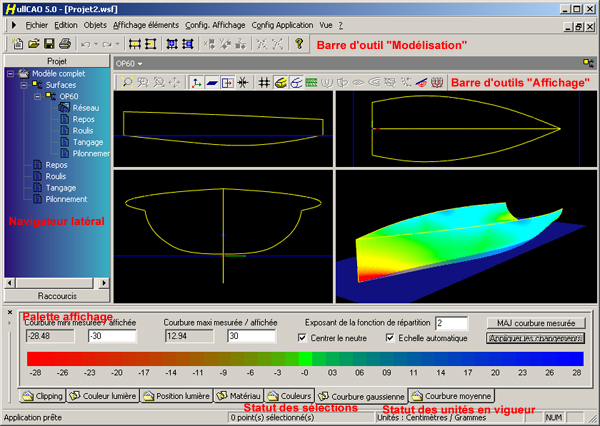The image size is (600, 426).
Task: Toggle the axes display icon
Action: pyautogui.click(x=196, y=82)
